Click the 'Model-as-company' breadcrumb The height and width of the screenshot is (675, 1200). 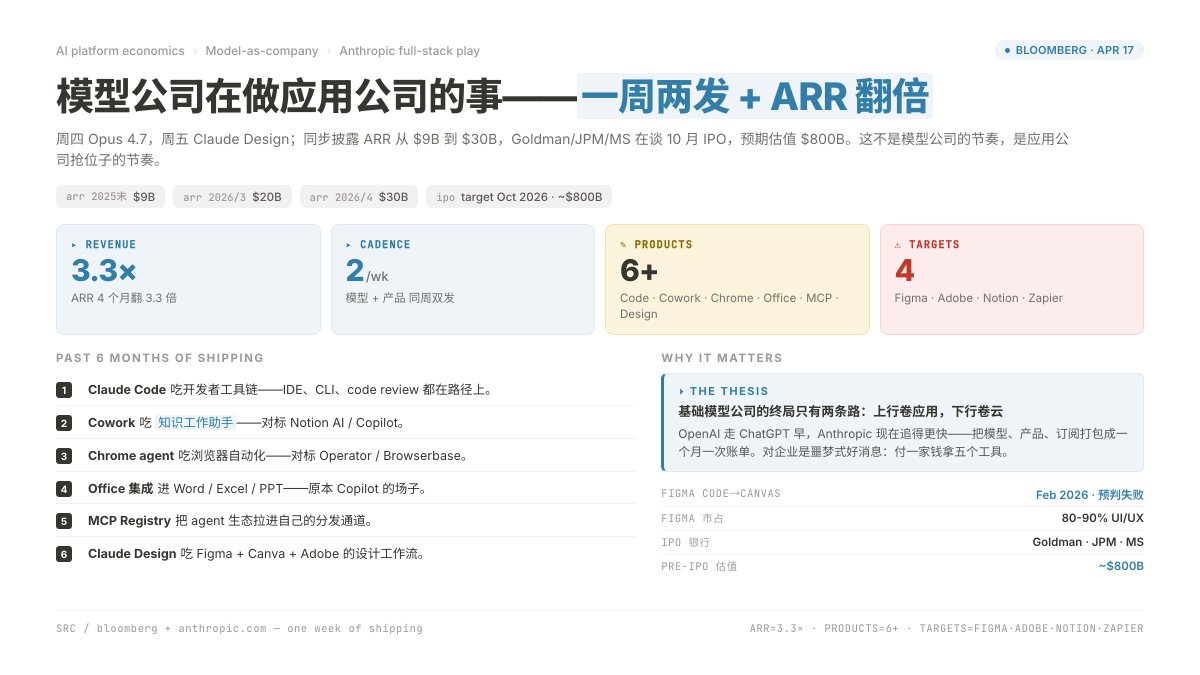click(262, 51)
